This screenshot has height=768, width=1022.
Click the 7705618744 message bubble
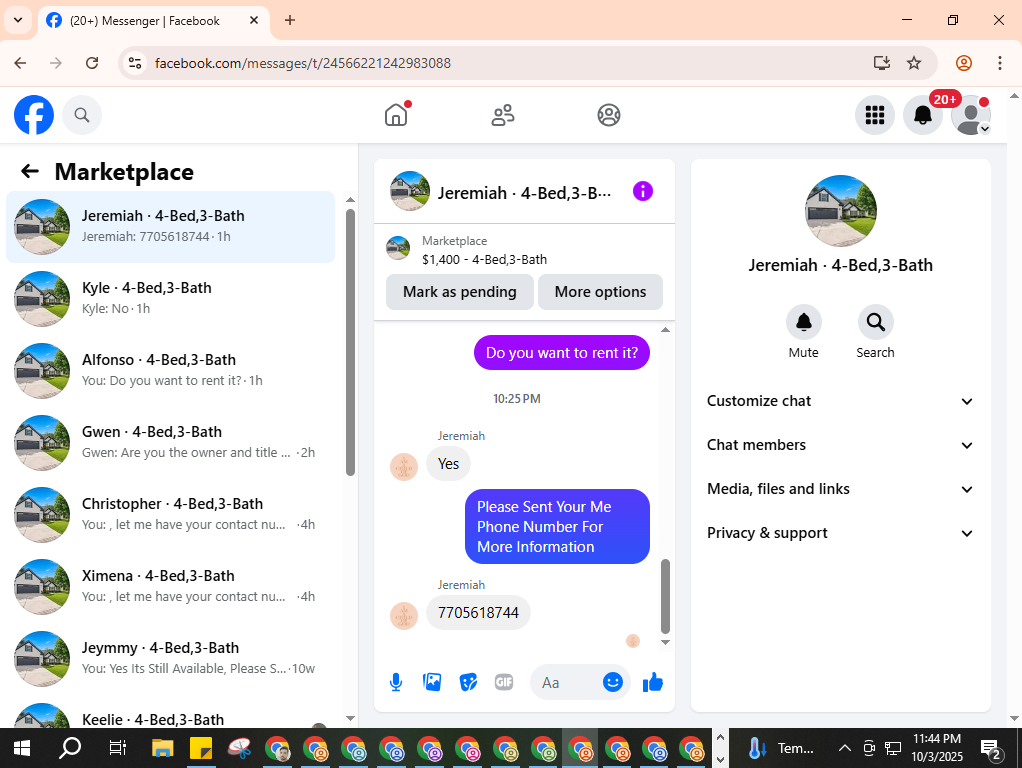pos(478,613)
